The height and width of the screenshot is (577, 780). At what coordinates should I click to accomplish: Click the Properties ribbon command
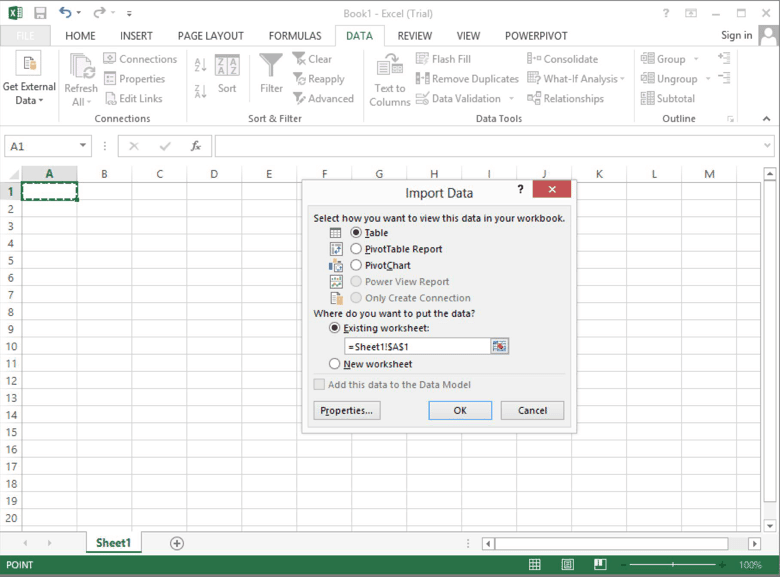point(134,79)
